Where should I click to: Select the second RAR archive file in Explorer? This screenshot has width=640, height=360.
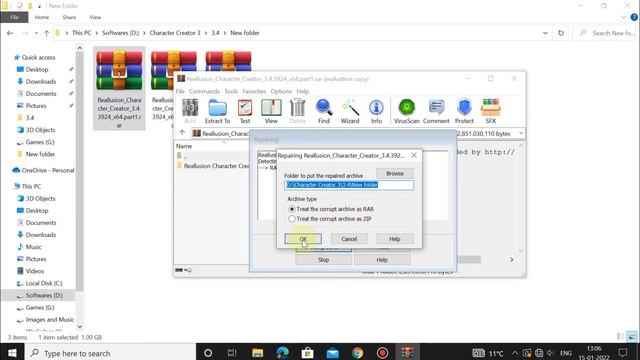pyautogui.click(x=163, y=87)
